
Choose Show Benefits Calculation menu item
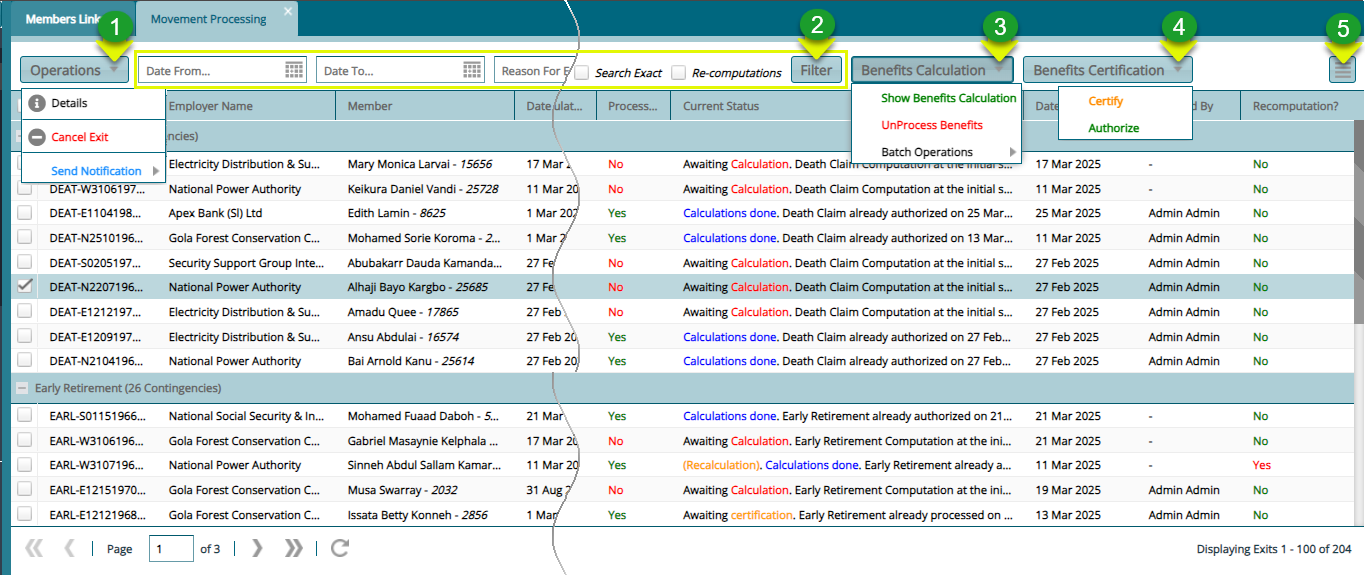[x=947, y=98]
